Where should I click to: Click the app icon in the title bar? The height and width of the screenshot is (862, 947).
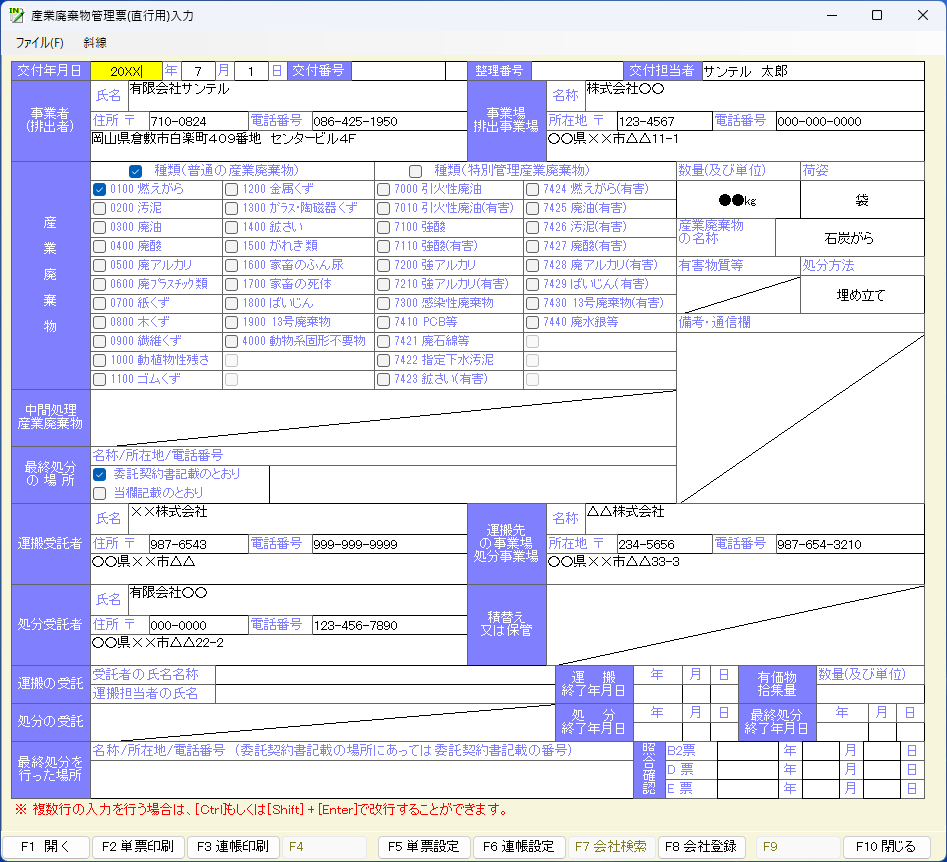point(17,15)
